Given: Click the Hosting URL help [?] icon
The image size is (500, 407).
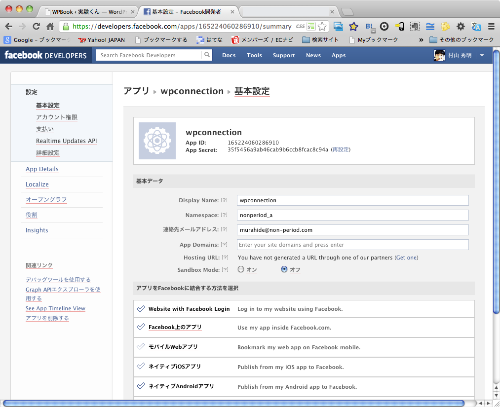Looking at the screenshot, I should pyautogui.click(x=225, y=257).
